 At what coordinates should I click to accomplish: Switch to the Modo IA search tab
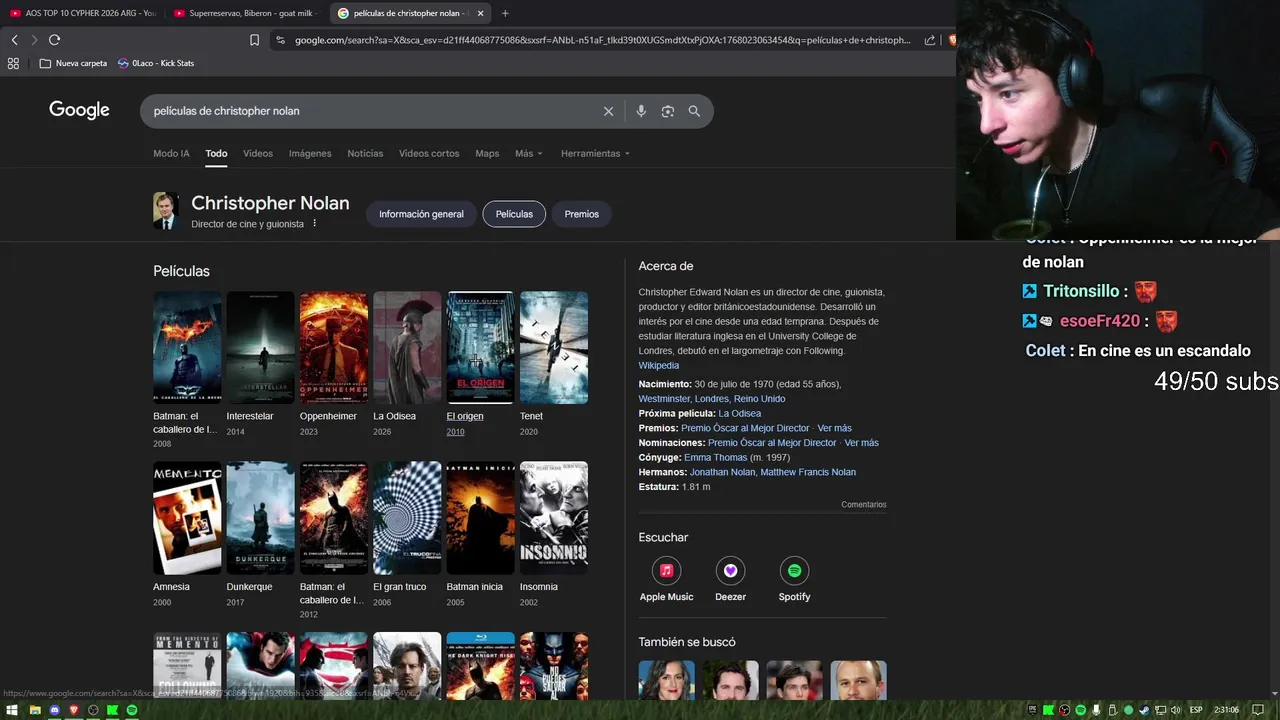click(171, 153)
